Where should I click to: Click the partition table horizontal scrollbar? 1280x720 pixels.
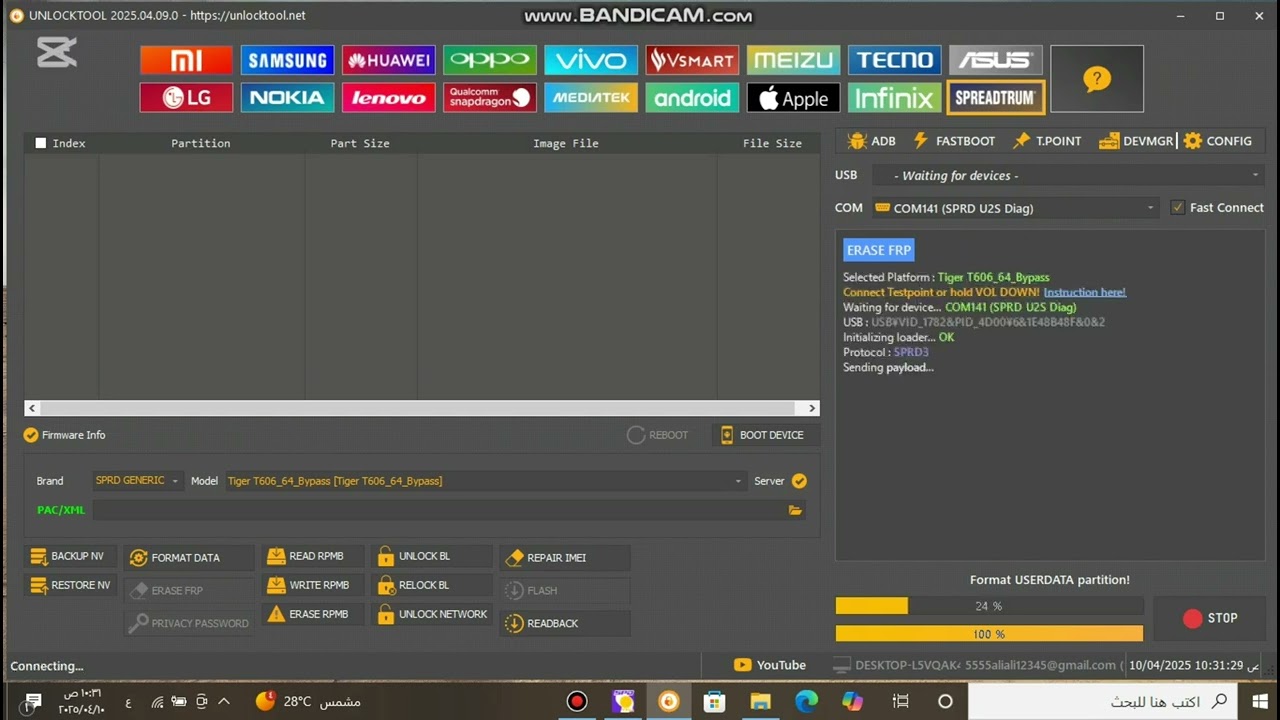(x=422, y=408)
